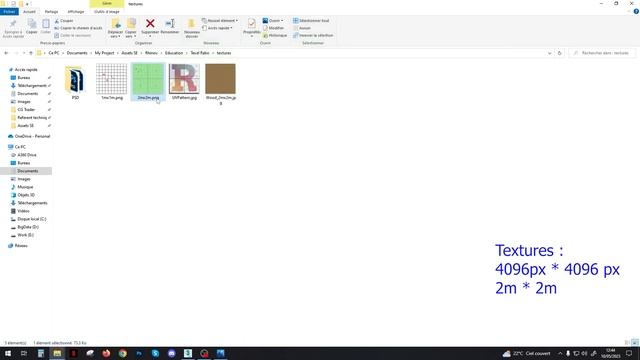Open the Ouvrir dropdown in the ribbon
This screenshot has width=640, height=360.
pos(273,21)
